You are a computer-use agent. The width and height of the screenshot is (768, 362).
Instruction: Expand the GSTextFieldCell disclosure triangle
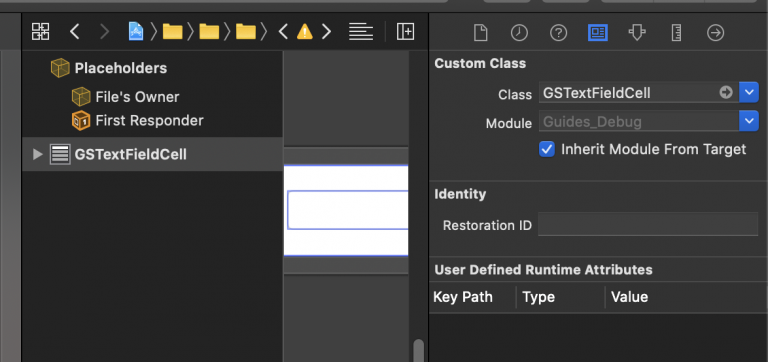coord(37,155)
